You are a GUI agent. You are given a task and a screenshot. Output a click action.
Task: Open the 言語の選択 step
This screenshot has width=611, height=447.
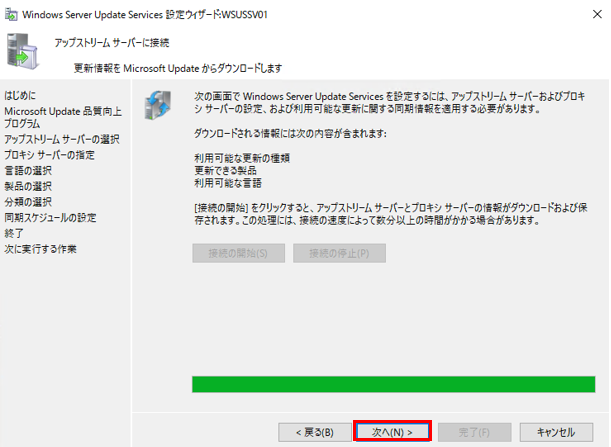[28, 170]
